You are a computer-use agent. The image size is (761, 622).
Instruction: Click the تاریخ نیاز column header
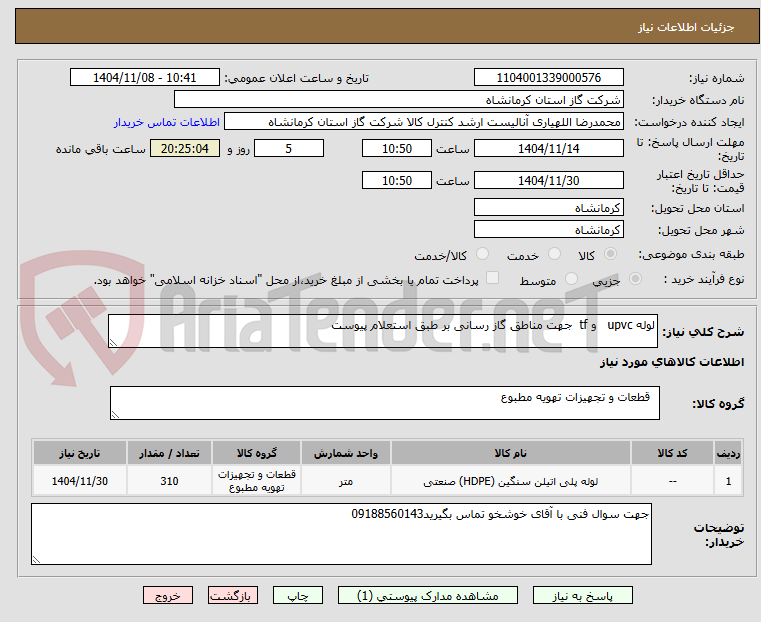(80, 453)
